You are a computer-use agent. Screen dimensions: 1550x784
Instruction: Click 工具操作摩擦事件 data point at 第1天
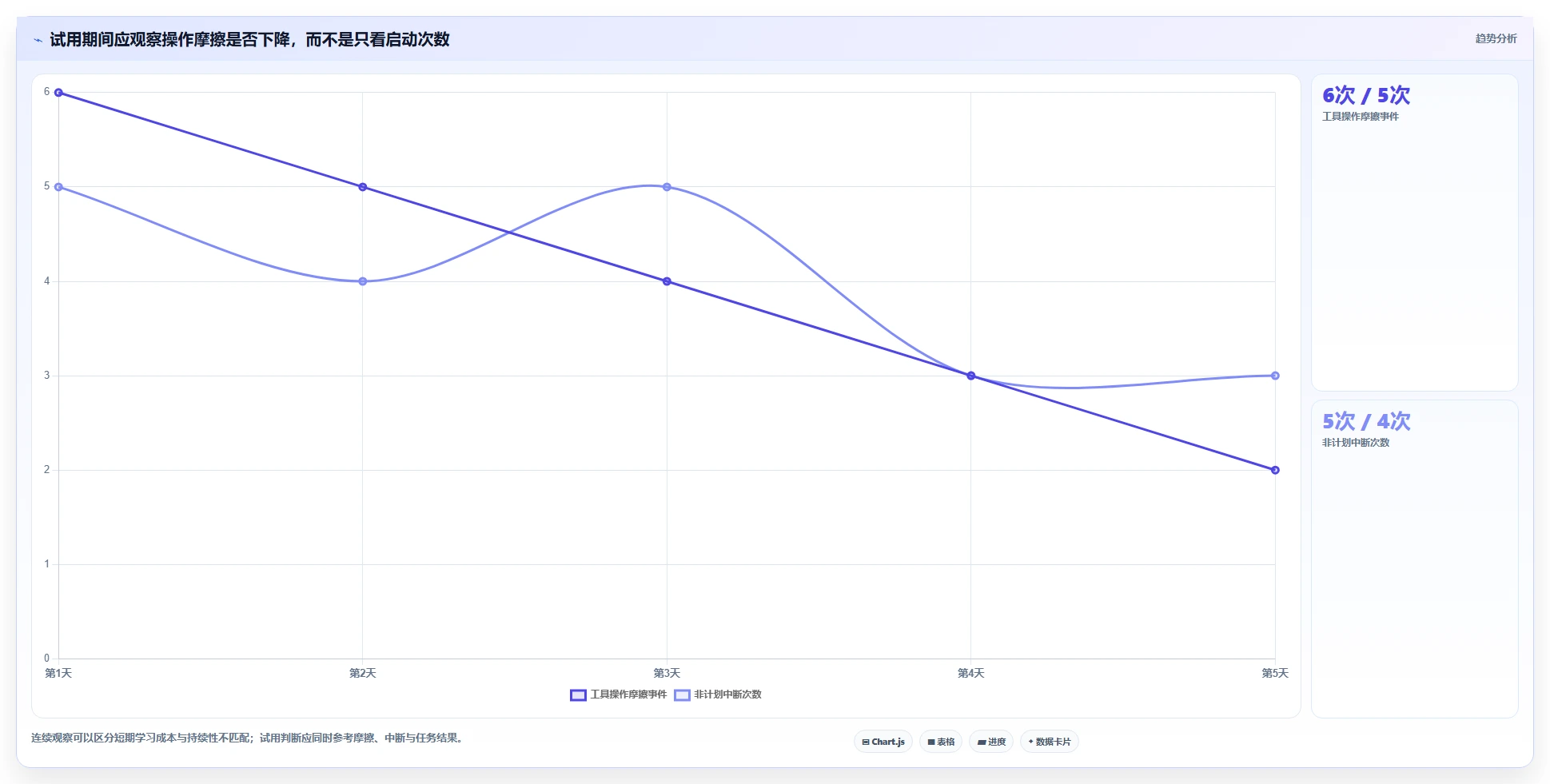point(58,93)
